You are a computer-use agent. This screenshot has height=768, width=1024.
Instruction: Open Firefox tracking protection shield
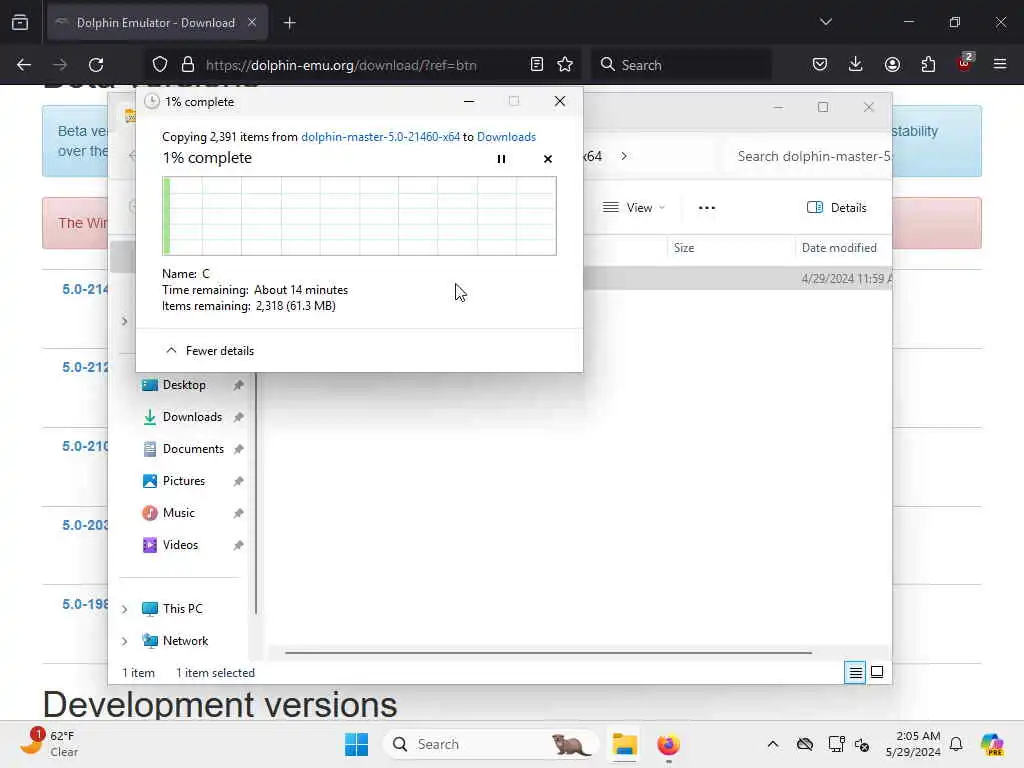(160, 65)
